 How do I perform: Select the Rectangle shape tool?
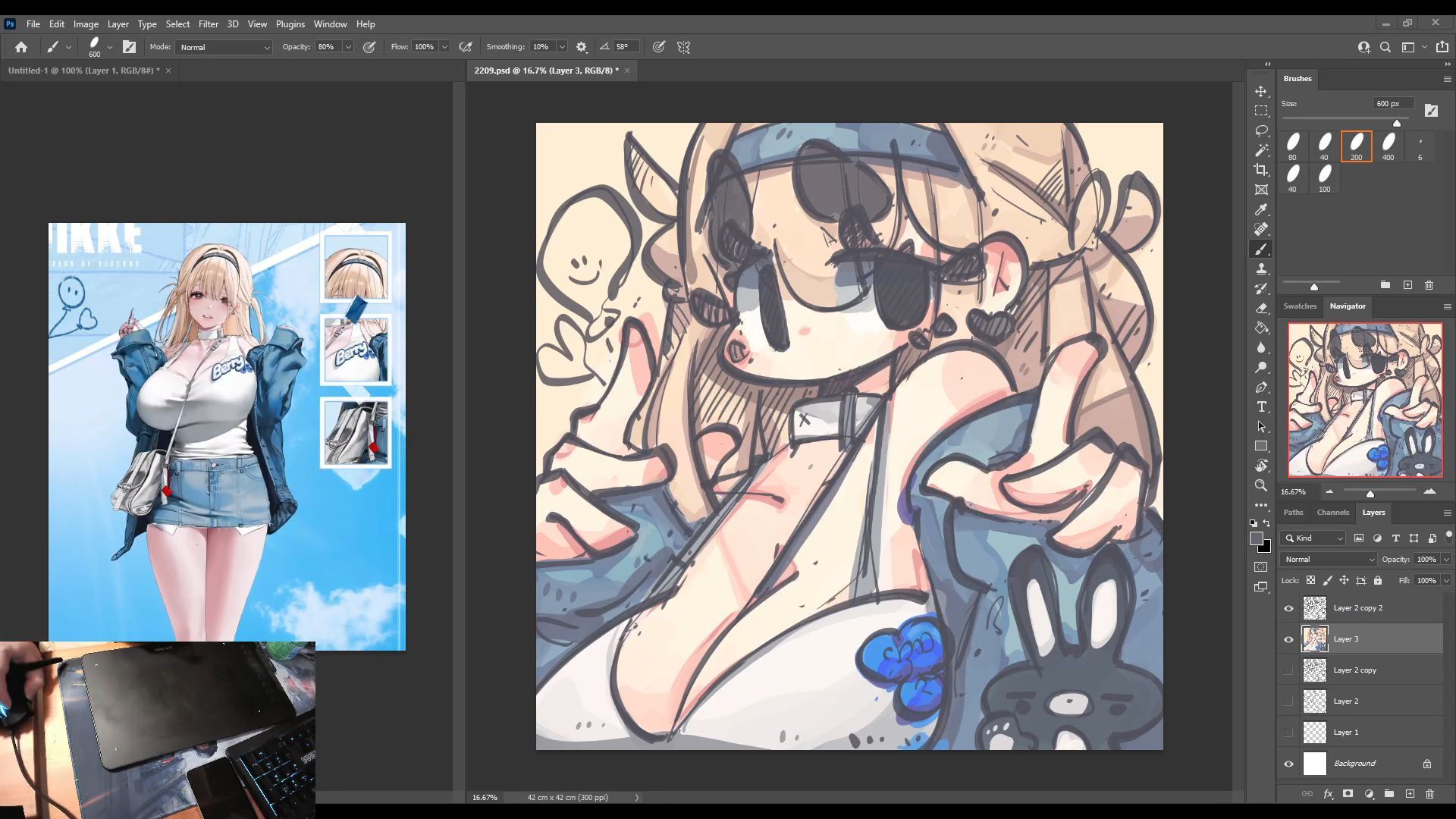(1261, 446)
